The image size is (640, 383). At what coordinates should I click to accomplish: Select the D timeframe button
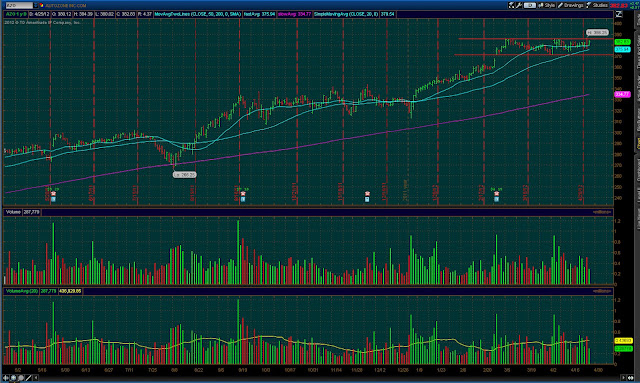pos(529,5)
